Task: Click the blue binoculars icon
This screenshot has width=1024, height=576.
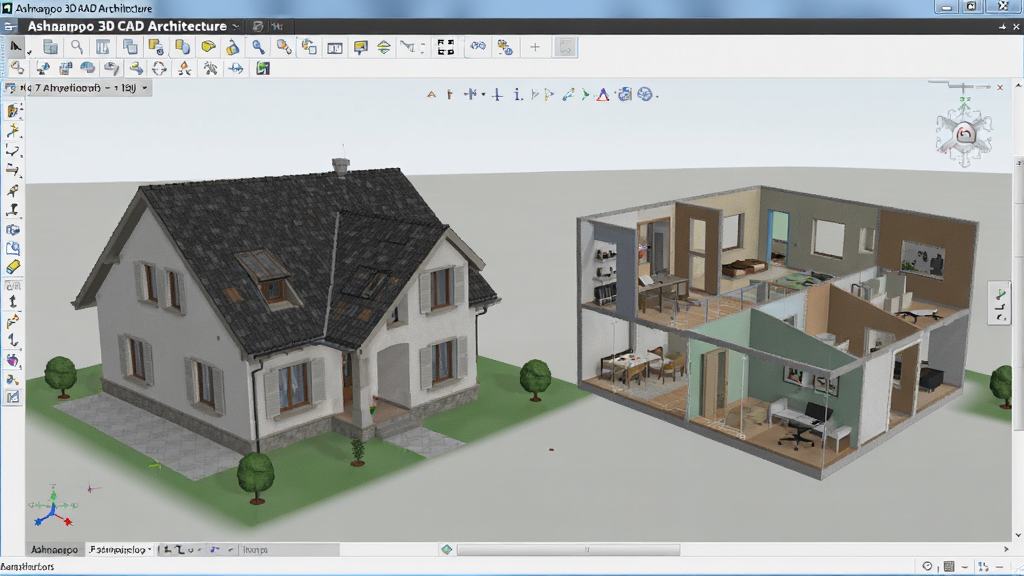Action: tap(478, 46)
